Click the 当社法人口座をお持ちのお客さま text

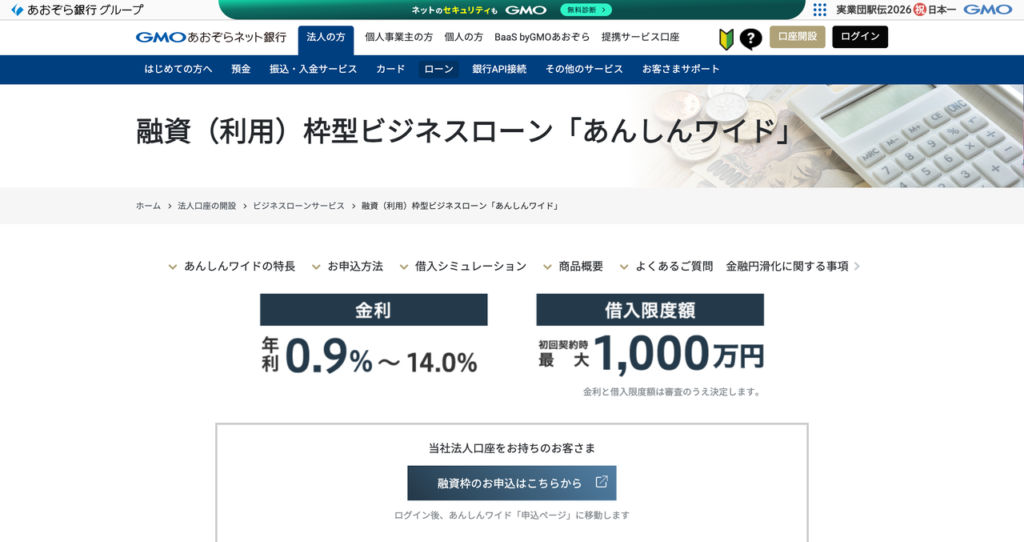[x=512, y=448]
